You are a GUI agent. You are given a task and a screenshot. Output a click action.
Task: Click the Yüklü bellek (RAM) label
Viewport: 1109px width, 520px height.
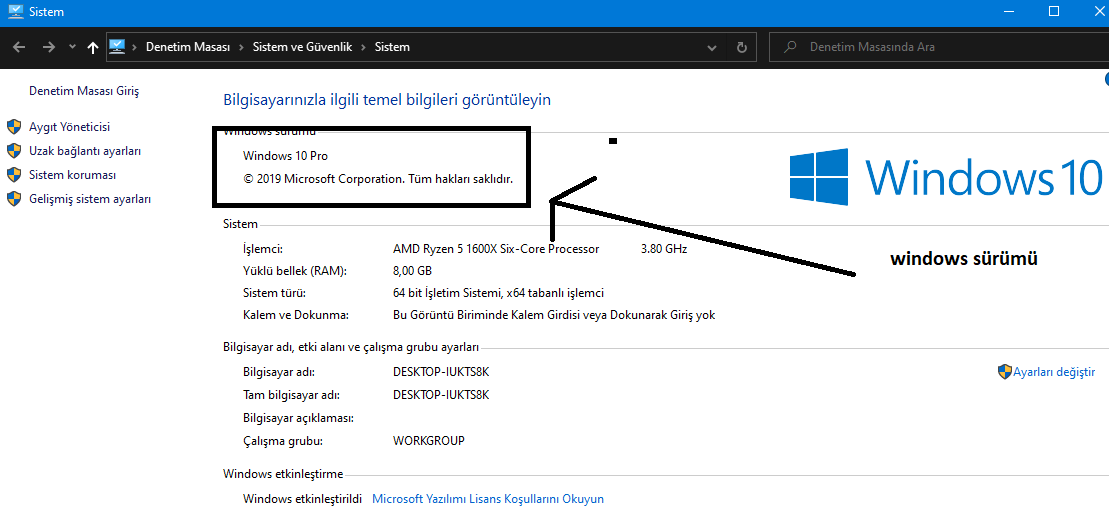coord(295,271)
